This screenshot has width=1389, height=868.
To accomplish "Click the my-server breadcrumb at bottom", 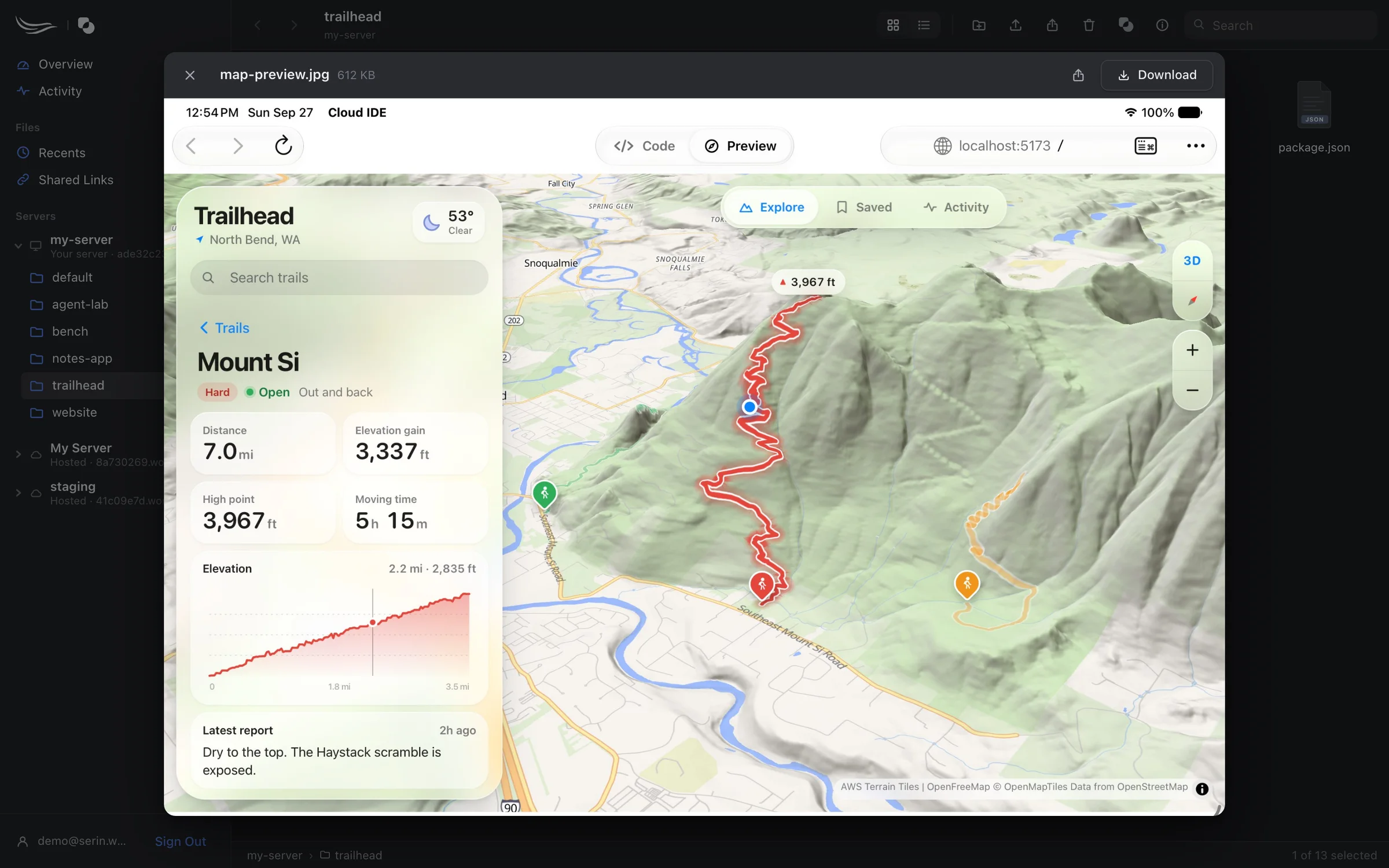I will (274, 855).
